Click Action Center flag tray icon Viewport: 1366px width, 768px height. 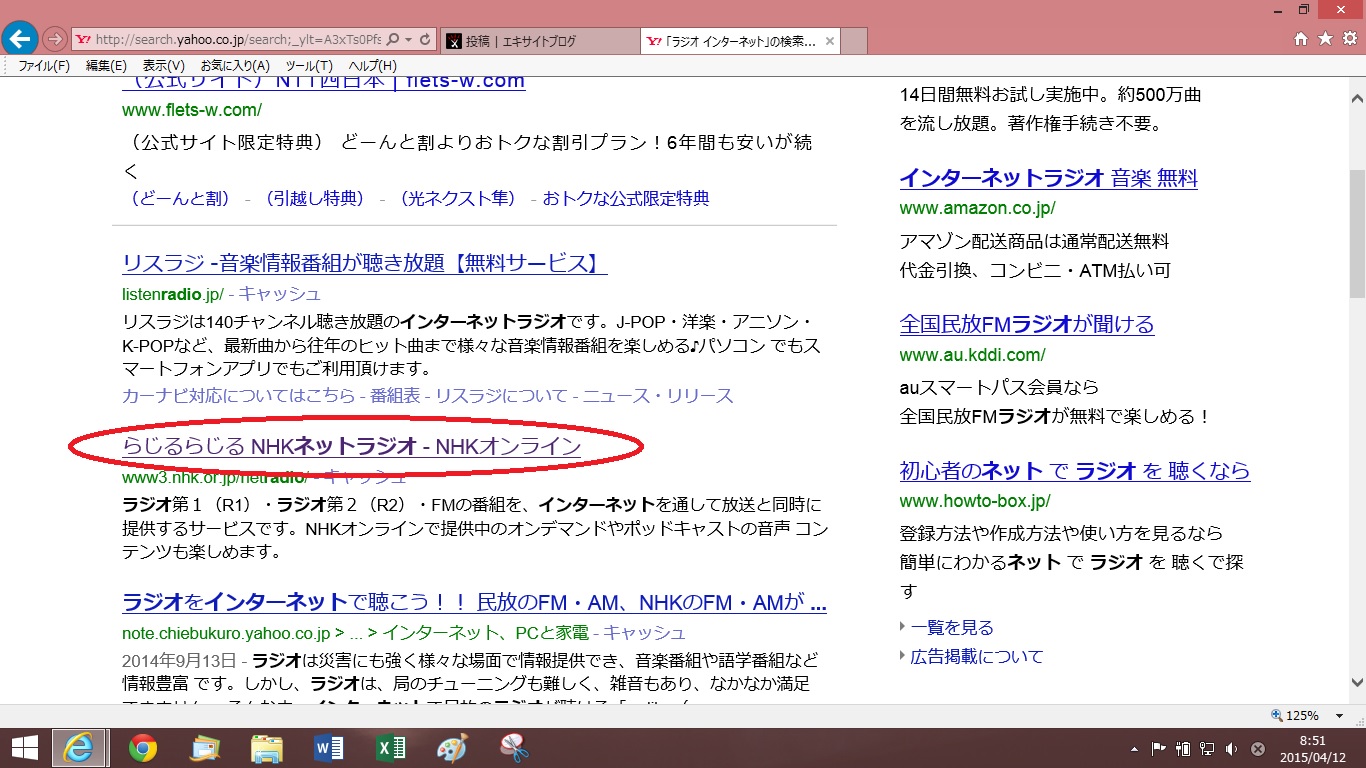tap(1160, 748)
